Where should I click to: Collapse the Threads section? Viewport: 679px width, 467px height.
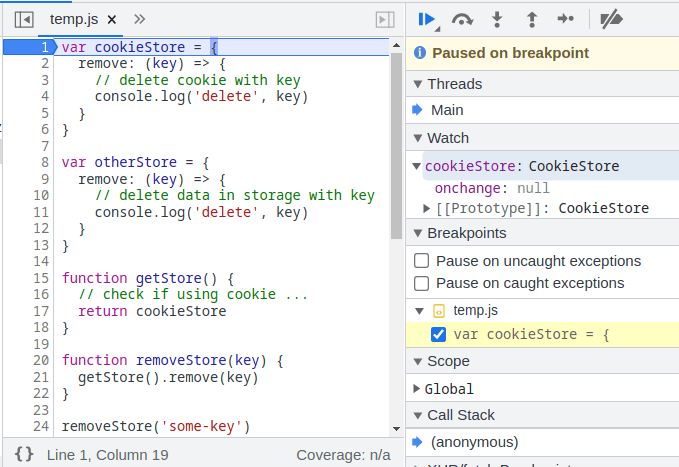pyautogui.click(x=418, y=84)
